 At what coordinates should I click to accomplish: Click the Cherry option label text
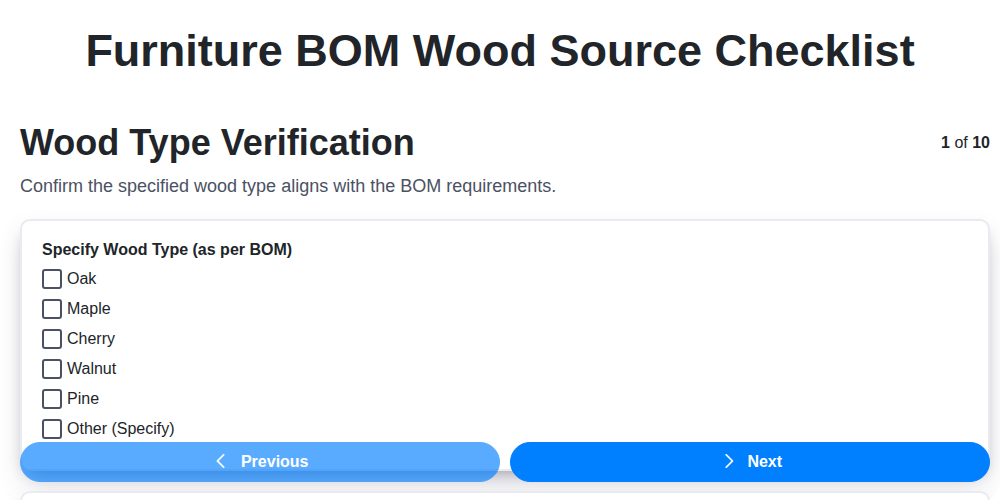91,339
